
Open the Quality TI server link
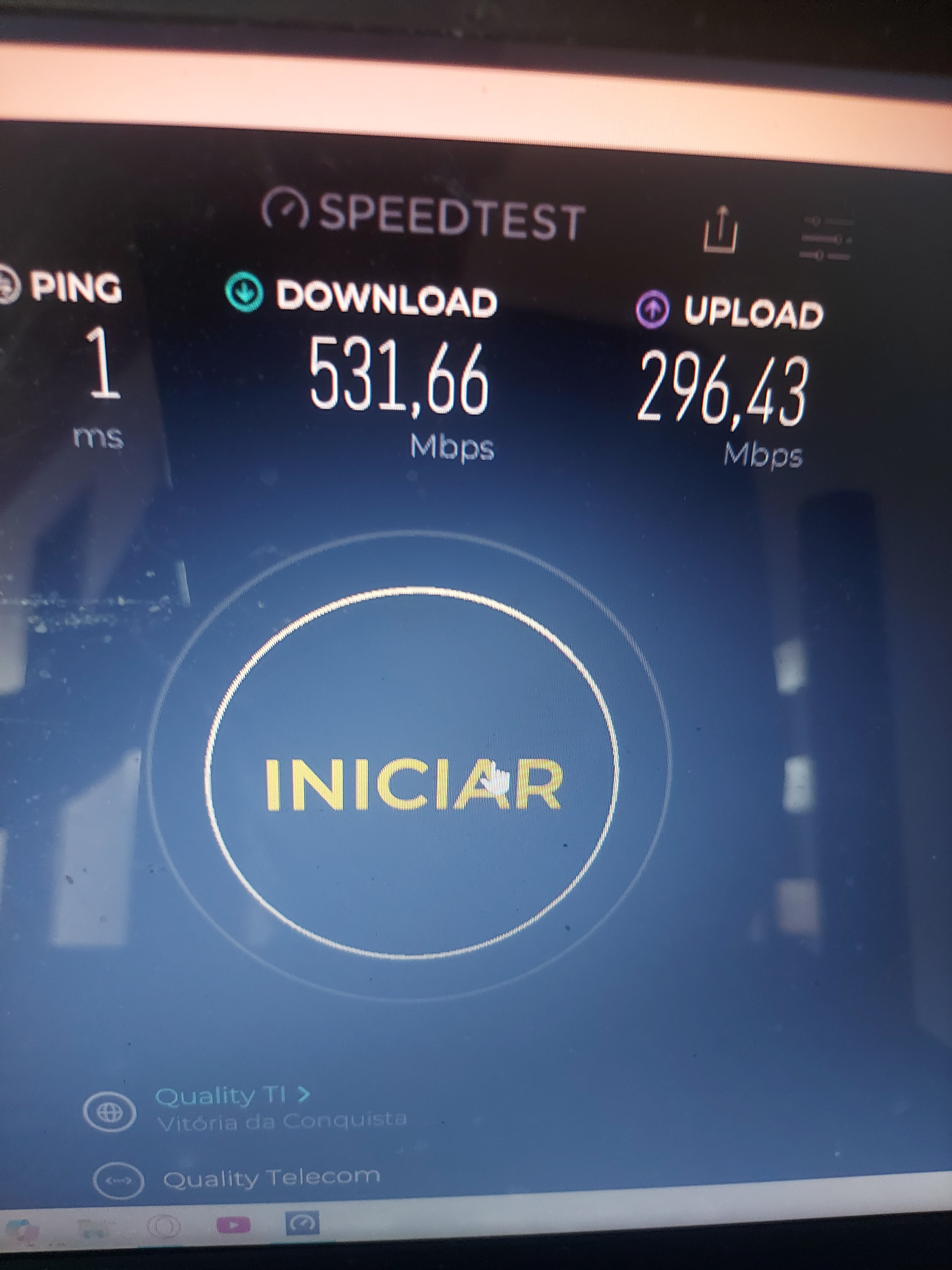220,1096
